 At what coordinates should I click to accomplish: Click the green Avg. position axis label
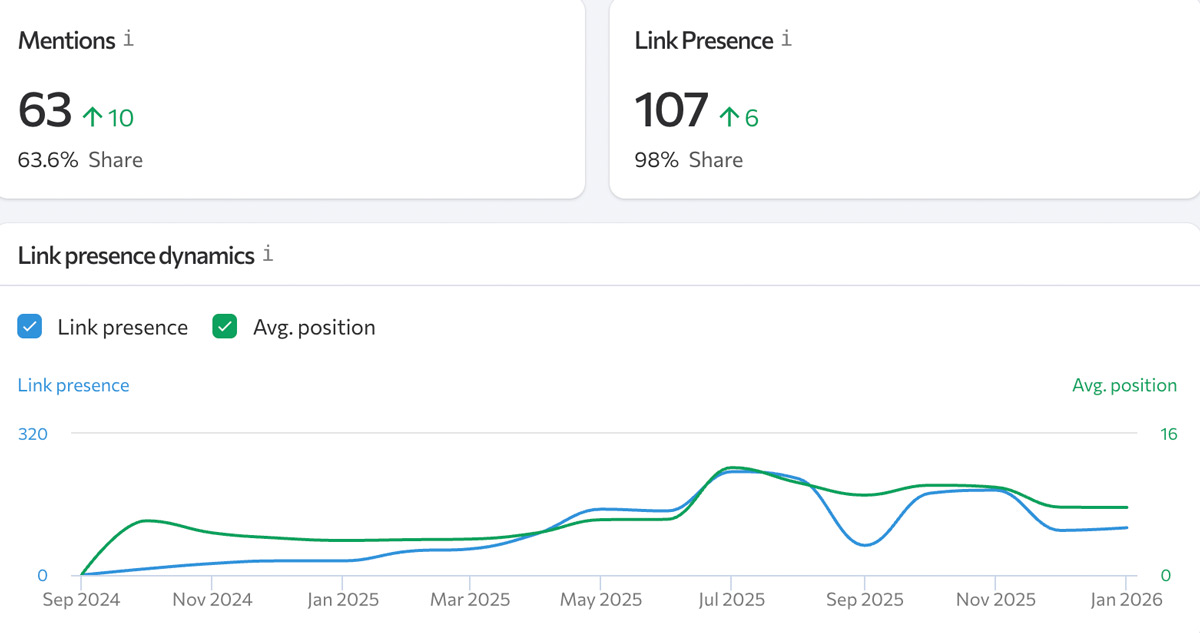pyautogui.click(x=1124, y=386)
